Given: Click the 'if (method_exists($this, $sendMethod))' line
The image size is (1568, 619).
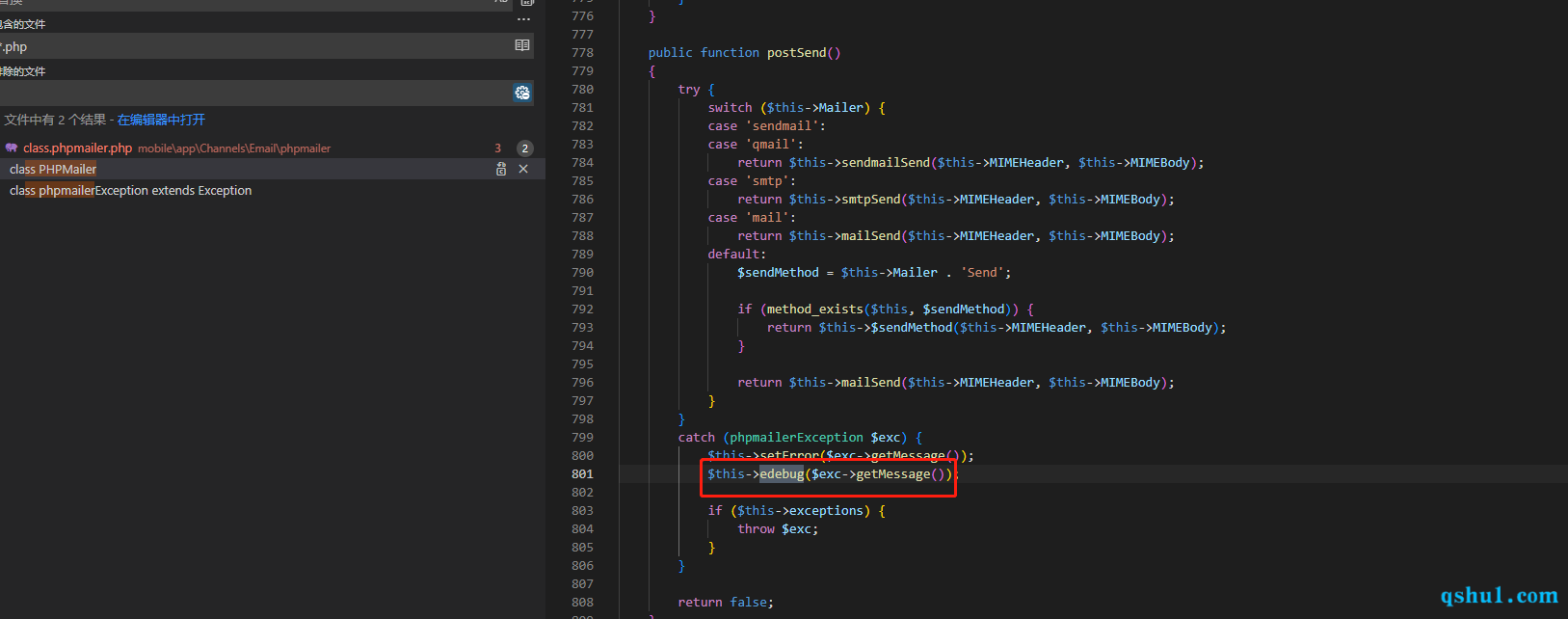Looking at the screenshot, I should [x=886, y=309].
